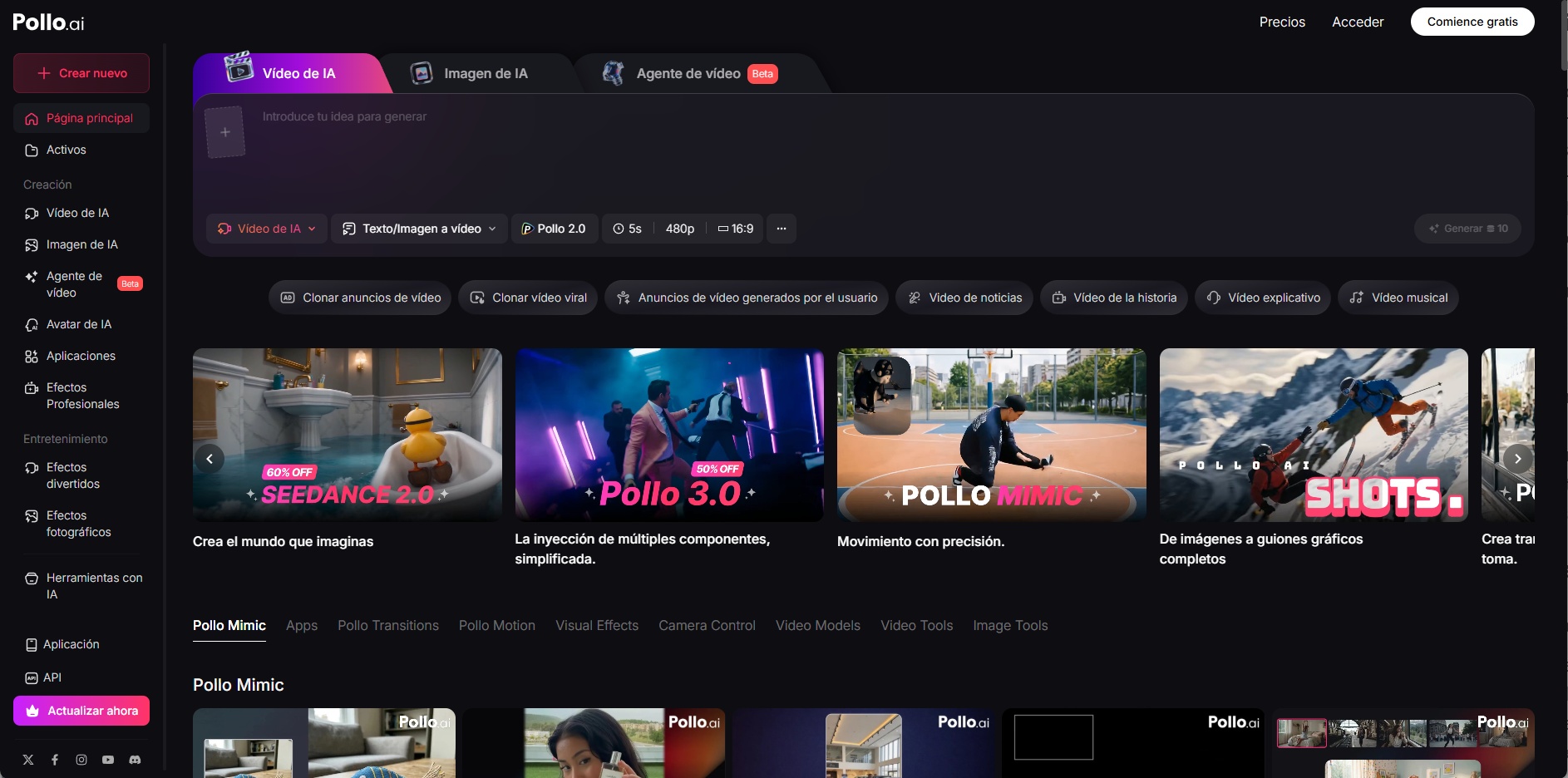Open the X (Twitter) social link
The height and width of the screenshot is (778, 1568).
[28, 760]
